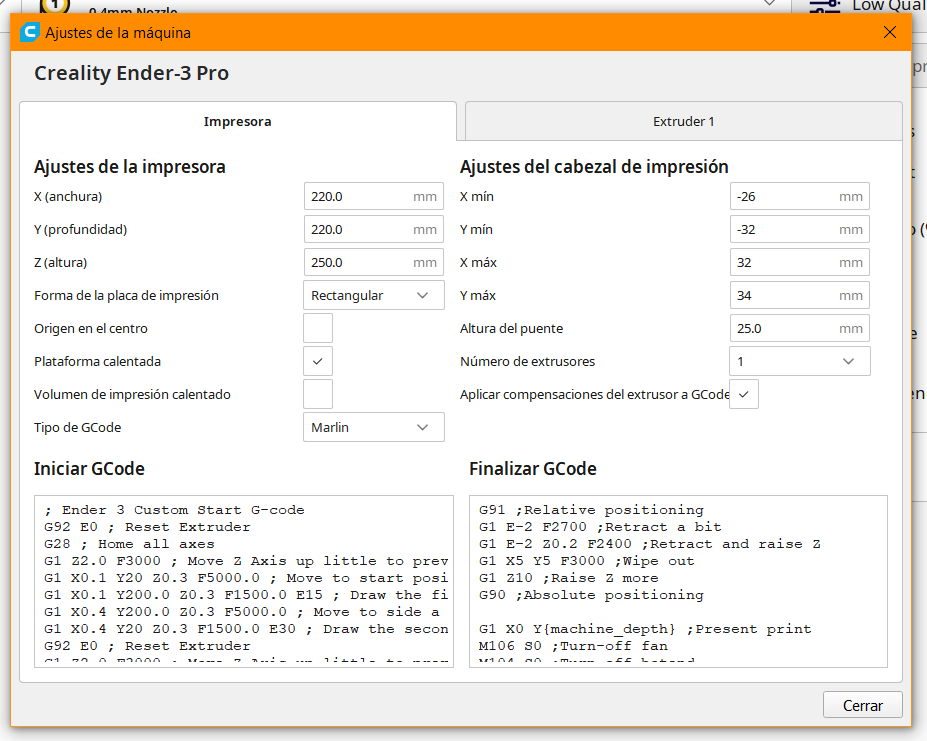The height and width of the screenshot is (741, 927).
Task: Click the 'G90 ;Absolute positioning' line
Action: (591, 595)
